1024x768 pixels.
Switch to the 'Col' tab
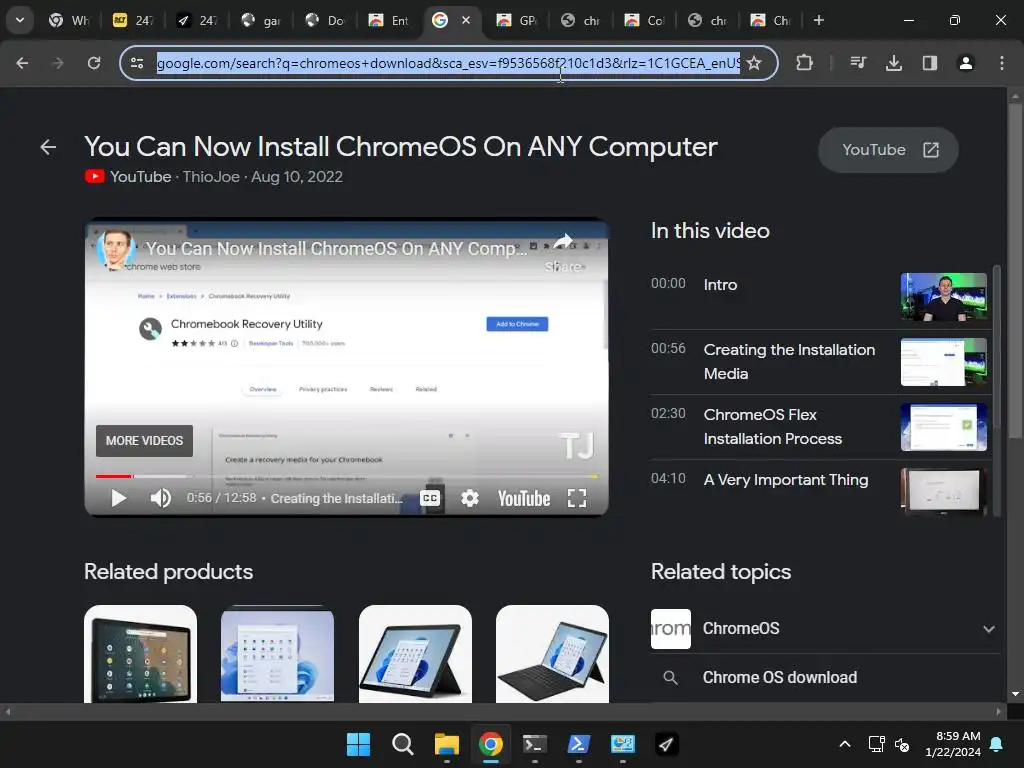[x=646, y=20]
